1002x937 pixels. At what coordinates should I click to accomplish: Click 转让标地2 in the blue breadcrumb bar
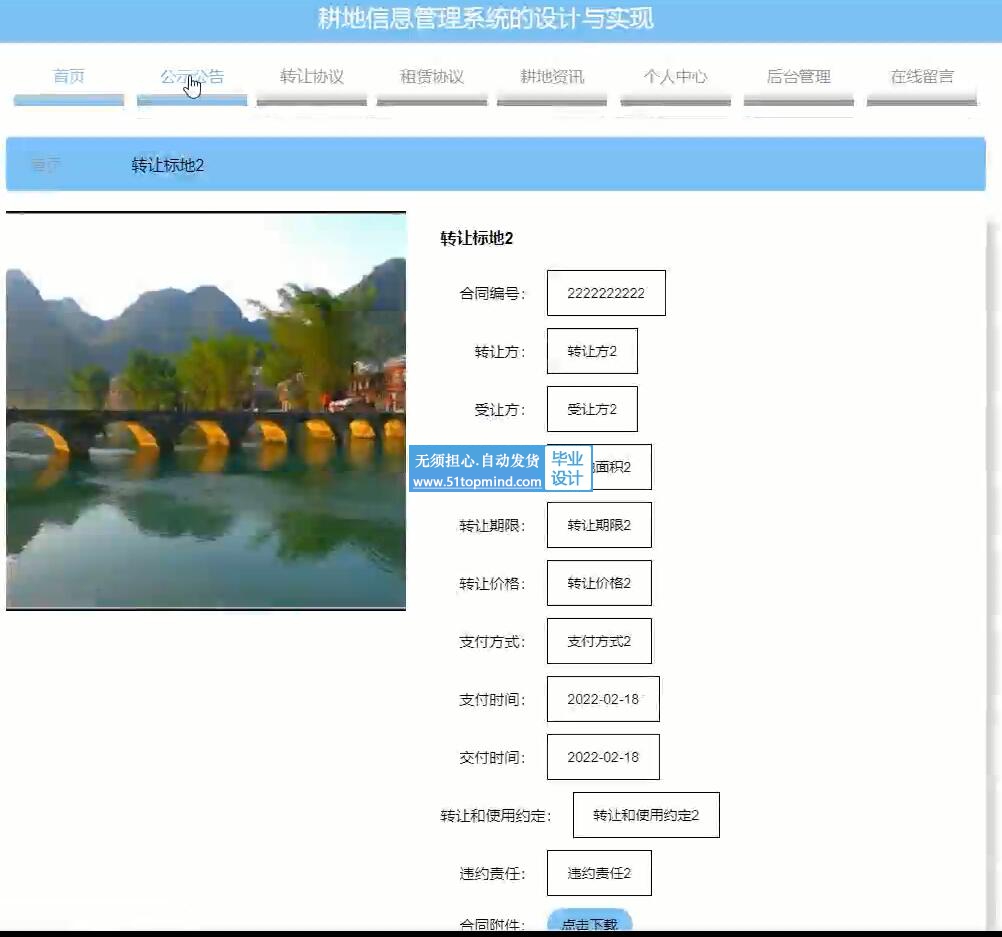point(167,166)
